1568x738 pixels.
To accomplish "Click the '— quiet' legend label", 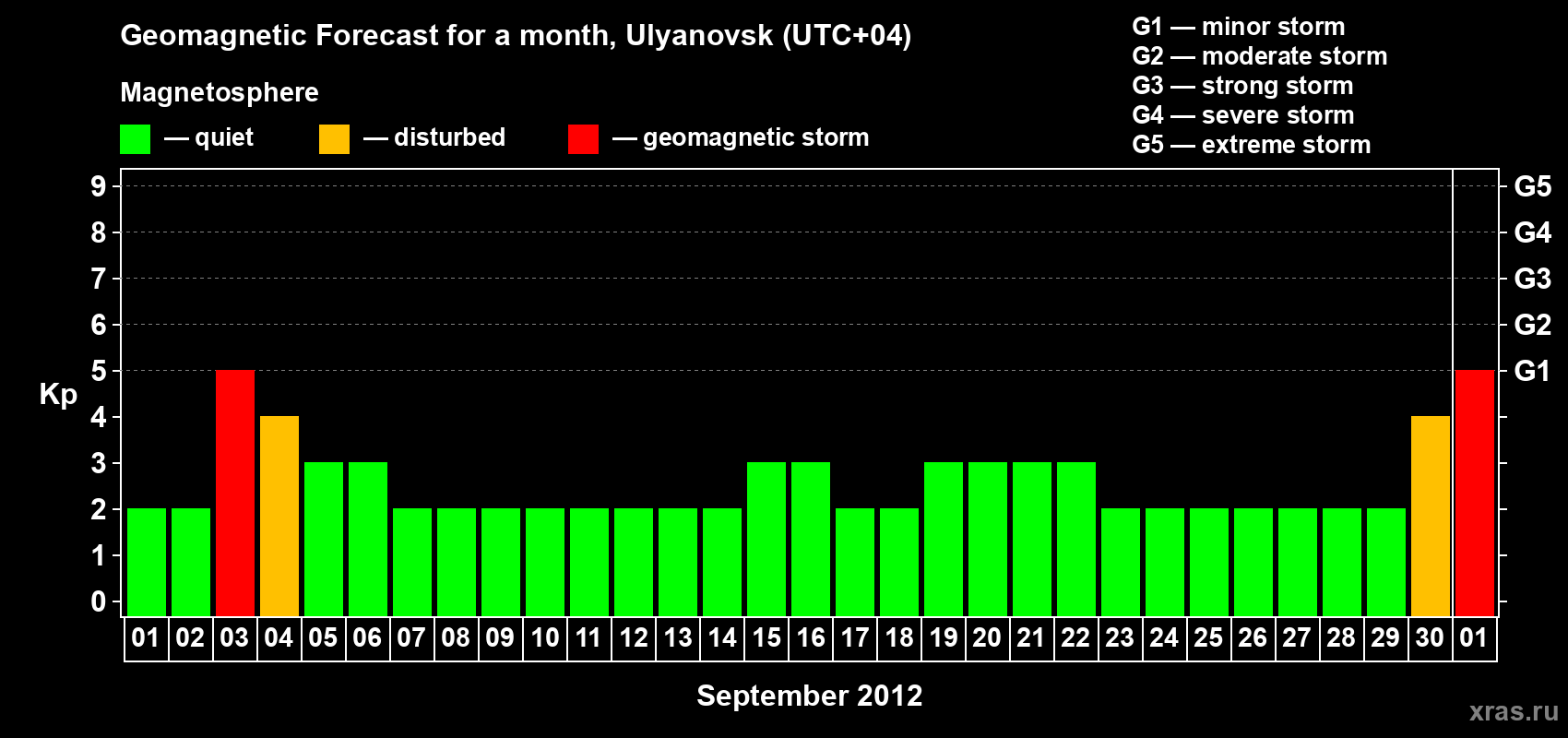I will point(208,137).
